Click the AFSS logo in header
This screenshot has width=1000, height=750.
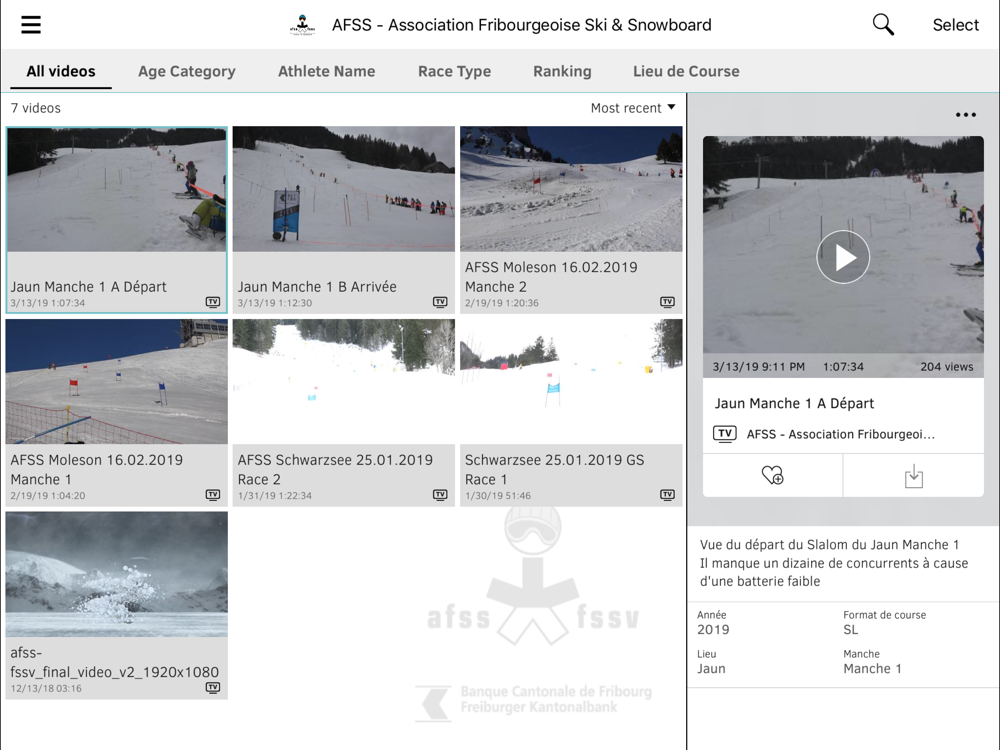pos(303,25)
